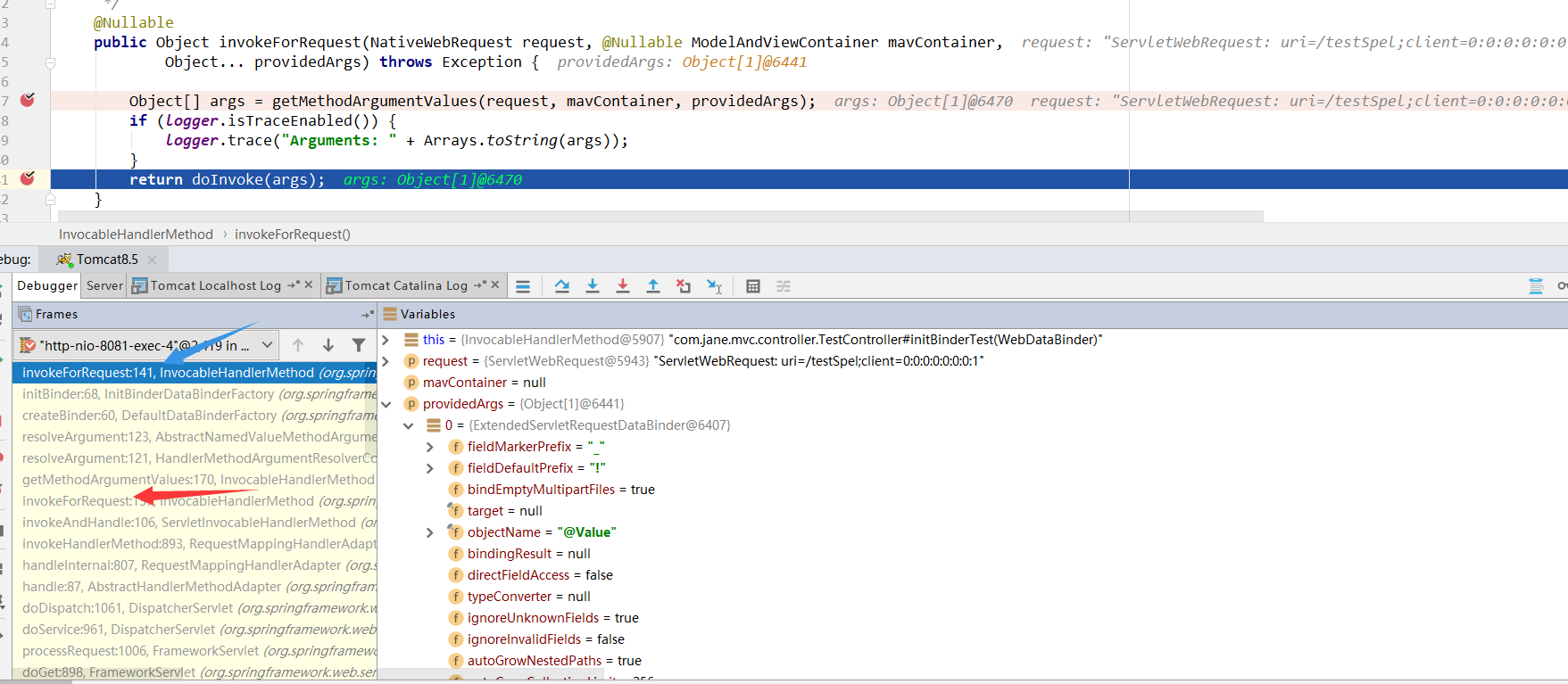Close the Tomcat8.5 debug session tab
Viewport: 1568px width, 684px height.
click(152, 260)
